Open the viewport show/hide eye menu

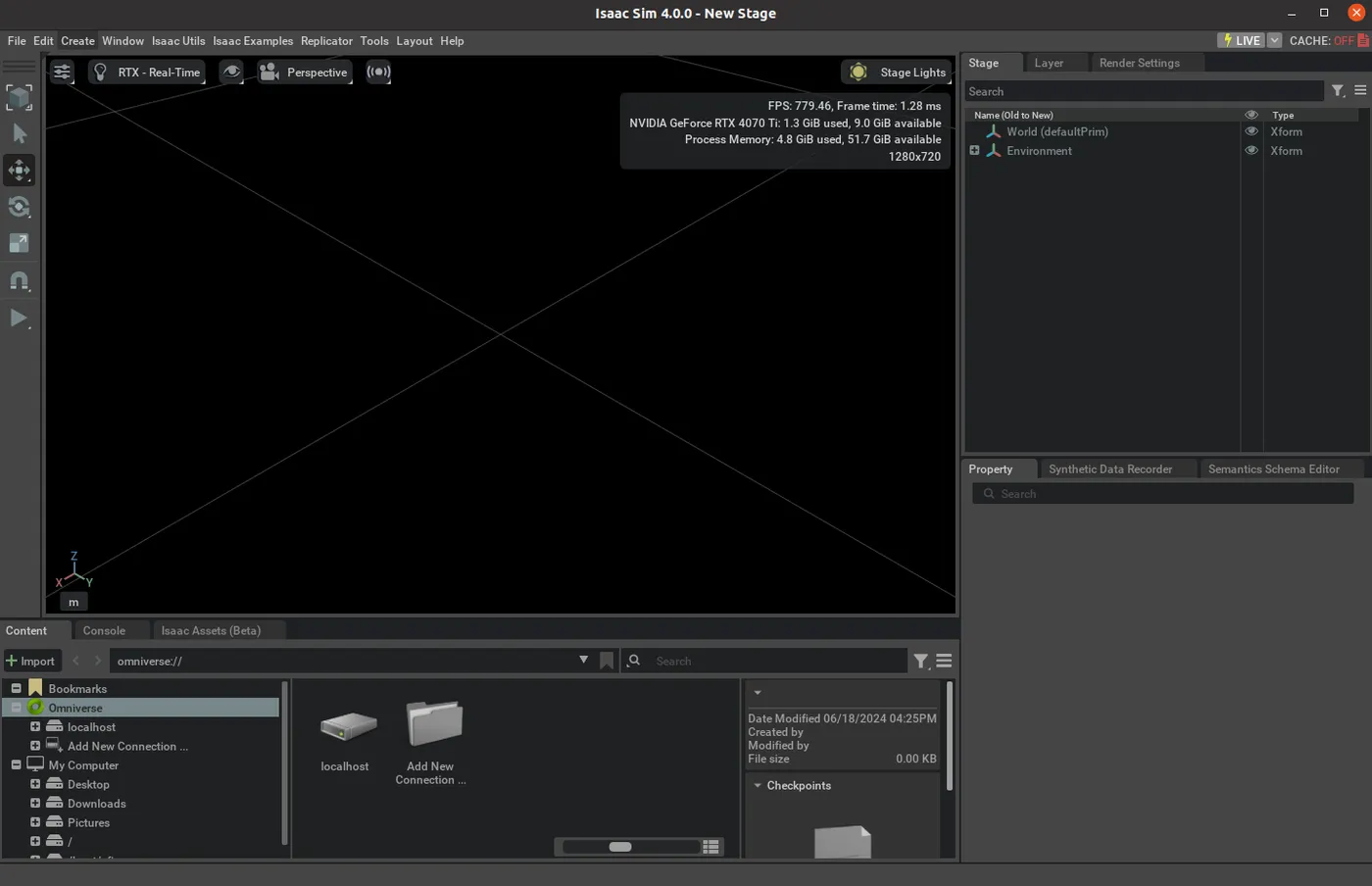coord(231,72)
